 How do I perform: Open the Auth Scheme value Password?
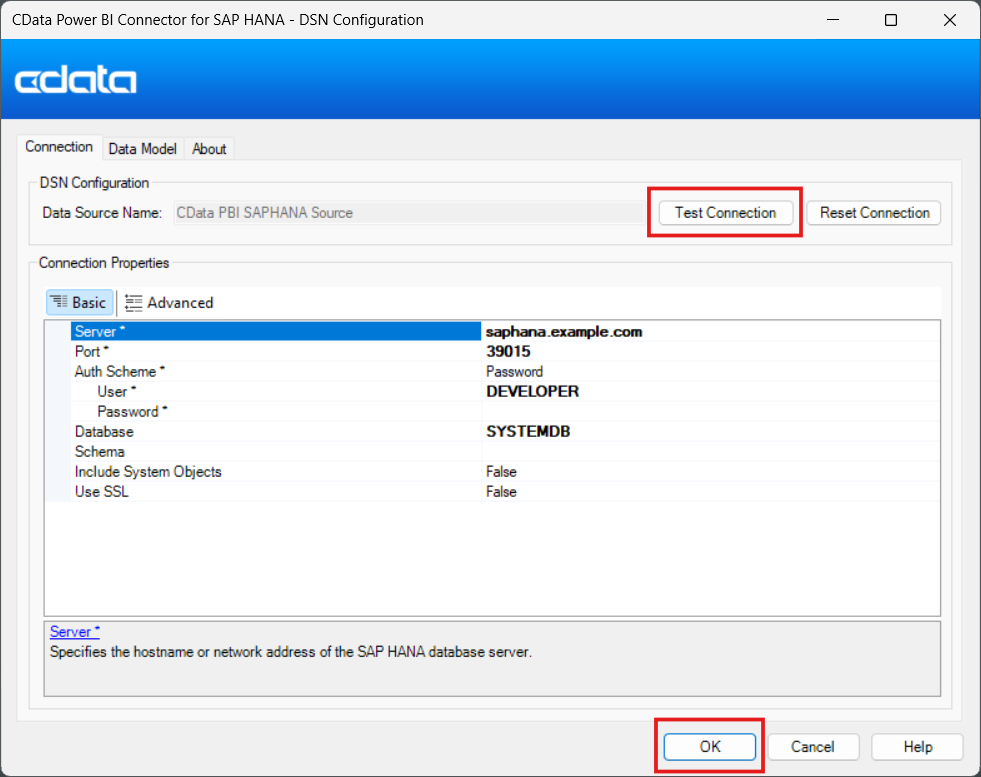tap(710, 372)
